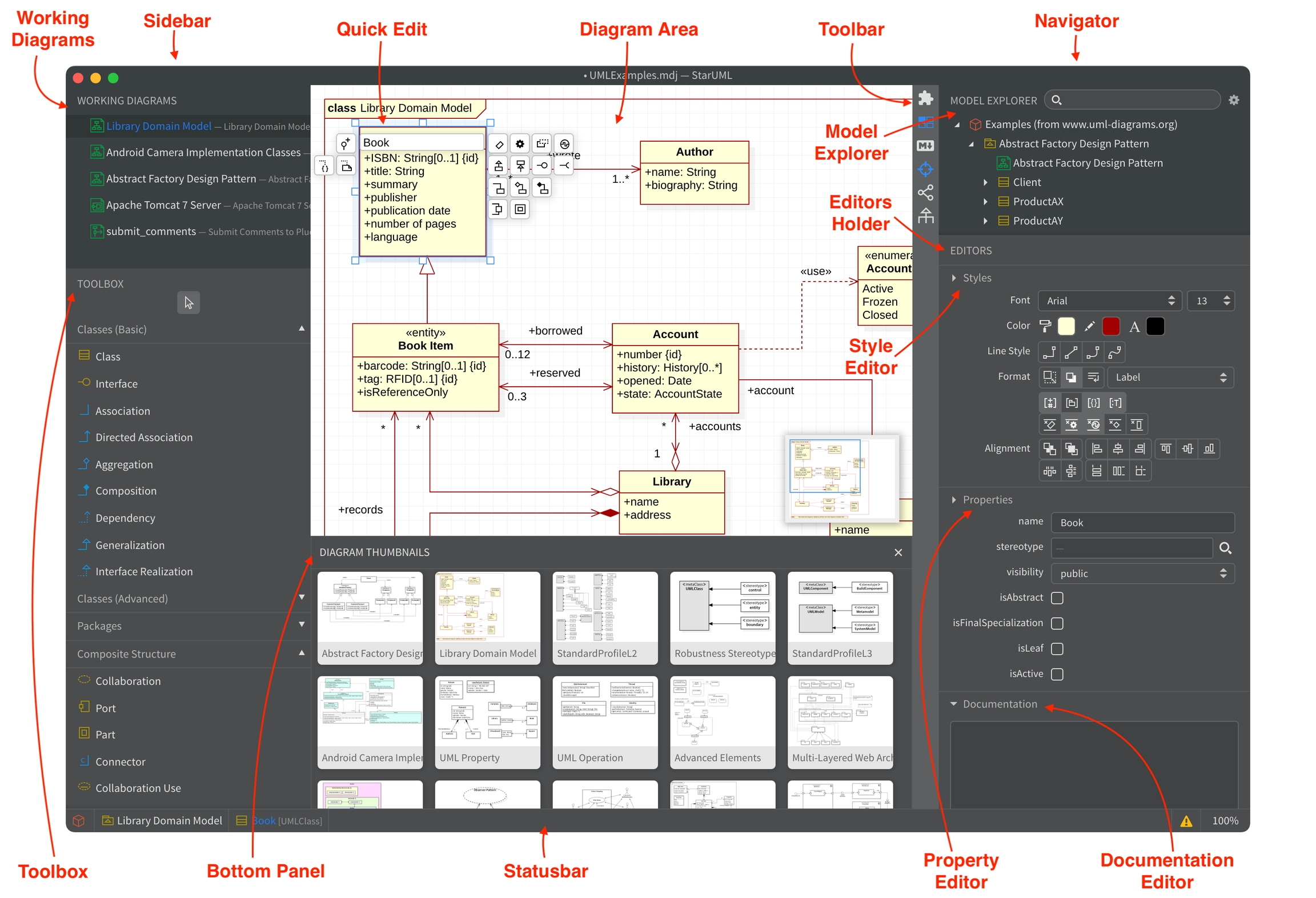Open the visibility public dropdown

click(x=1142, y=573)
